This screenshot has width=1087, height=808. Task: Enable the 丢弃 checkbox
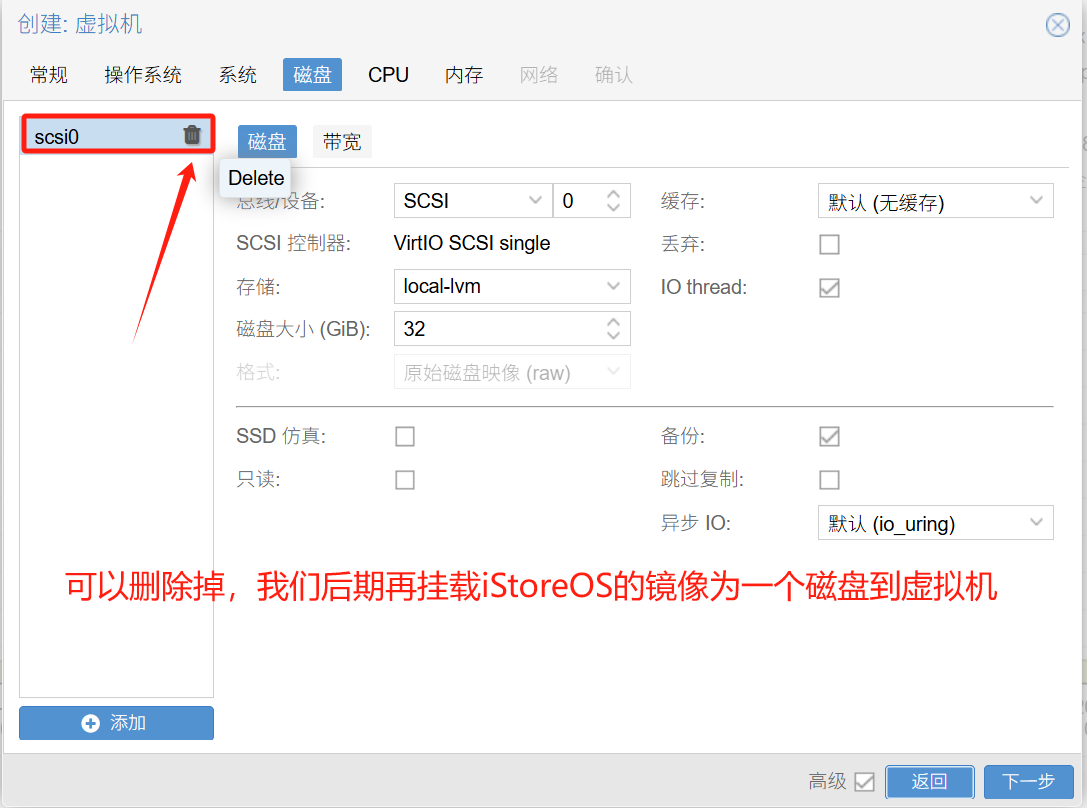[829, 244]
